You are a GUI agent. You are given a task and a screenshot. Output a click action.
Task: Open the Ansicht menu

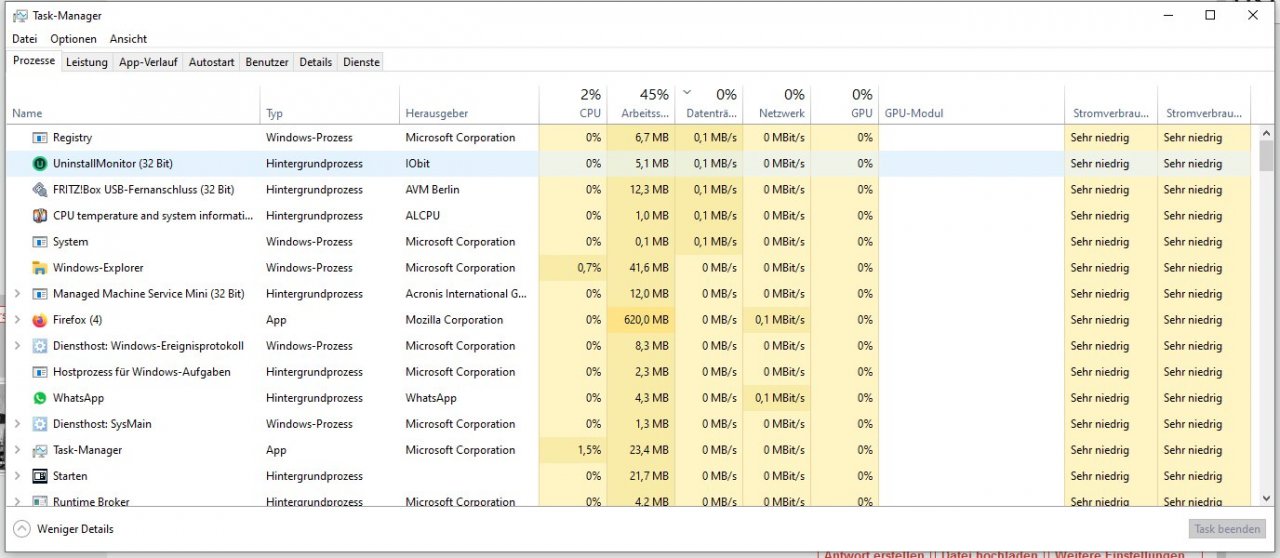click(128, 39)
